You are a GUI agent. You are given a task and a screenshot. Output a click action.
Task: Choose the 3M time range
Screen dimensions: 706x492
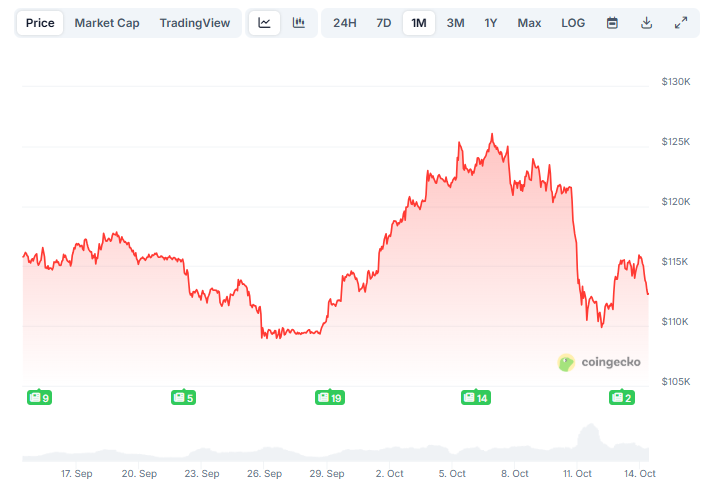[455, 23]
